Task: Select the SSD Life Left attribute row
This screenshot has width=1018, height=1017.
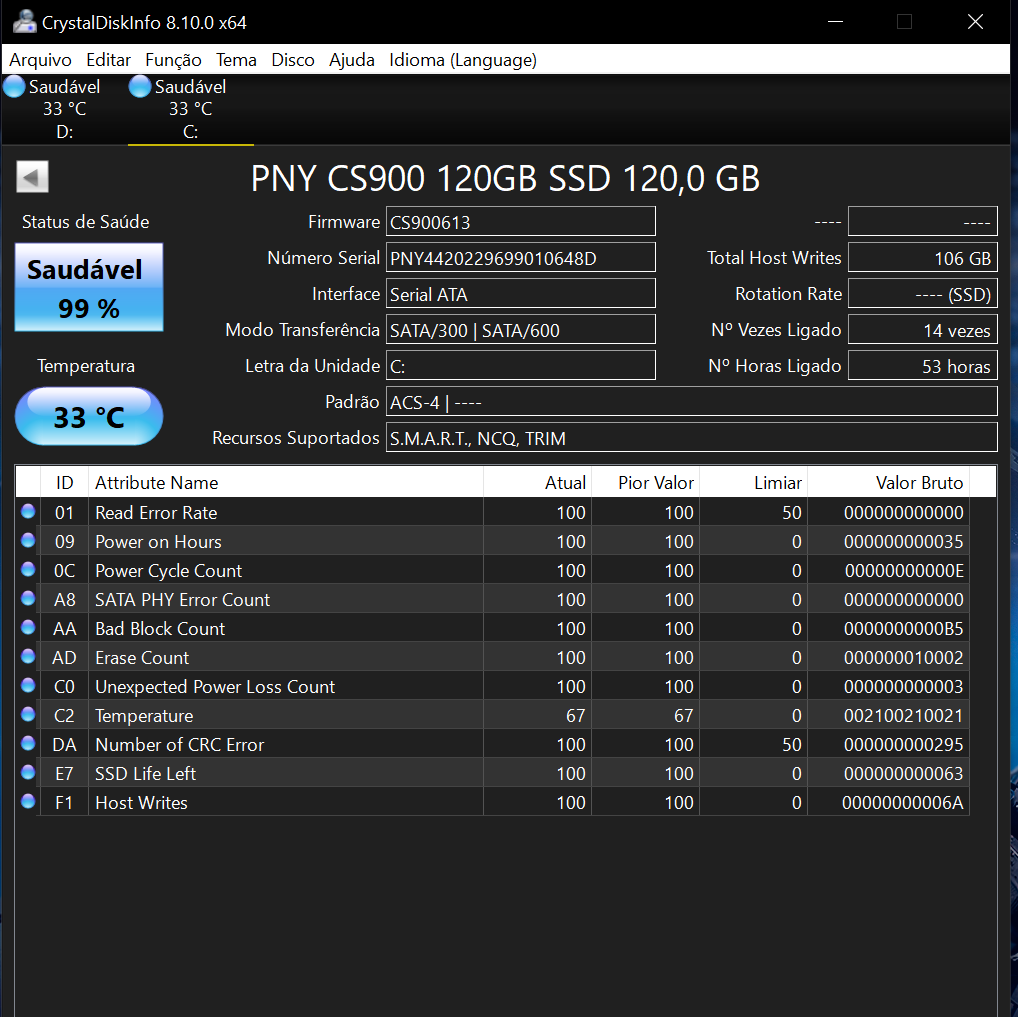Action: pos(493,773)
